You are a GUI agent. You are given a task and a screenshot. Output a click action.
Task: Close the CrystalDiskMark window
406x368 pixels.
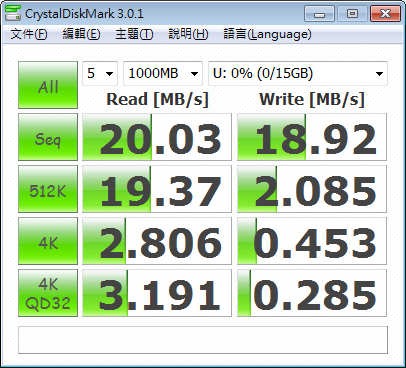click(x=385, y=14)
